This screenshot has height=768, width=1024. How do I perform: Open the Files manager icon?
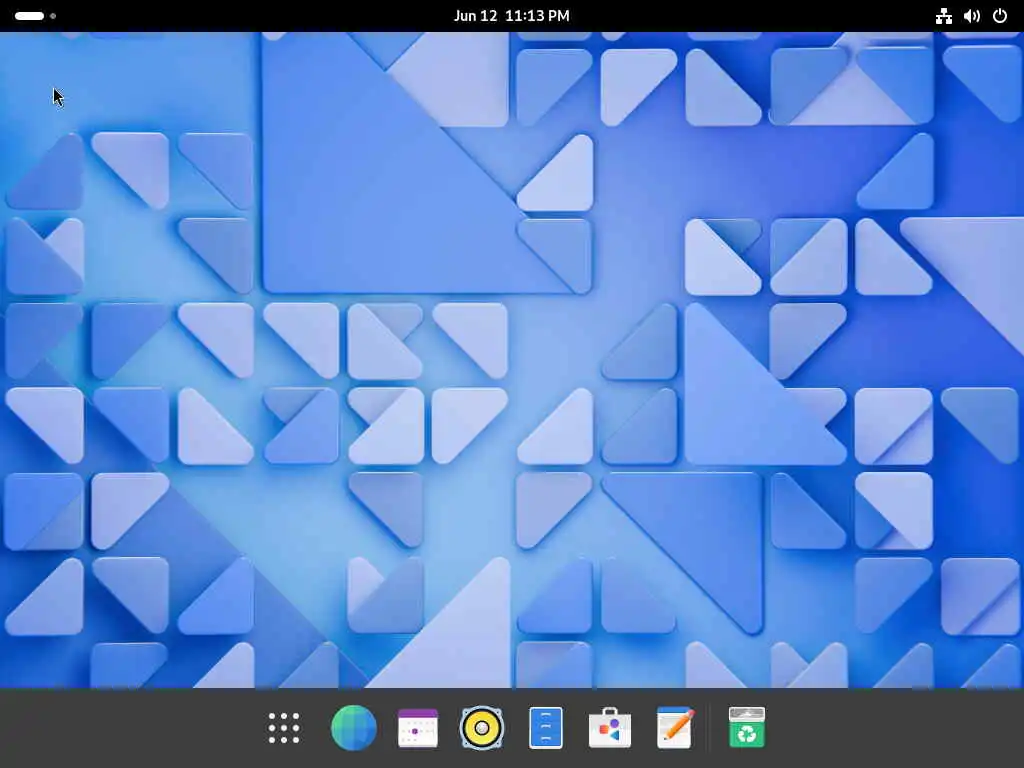point(546,728)
